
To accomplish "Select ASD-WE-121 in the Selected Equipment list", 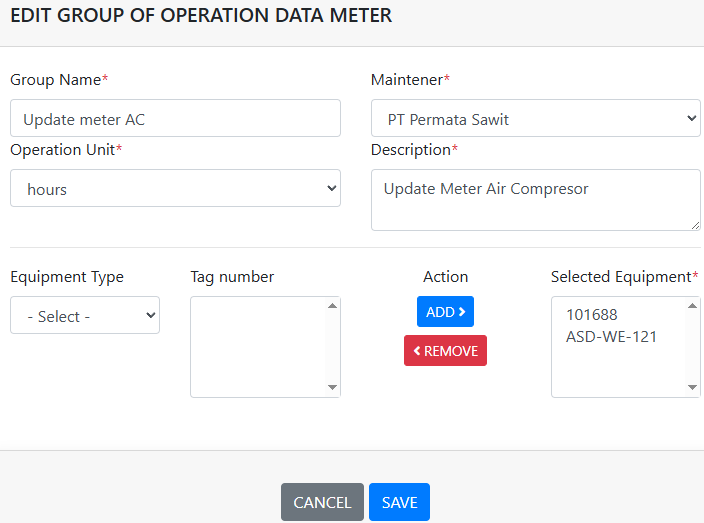I will (x=611, y=336).
